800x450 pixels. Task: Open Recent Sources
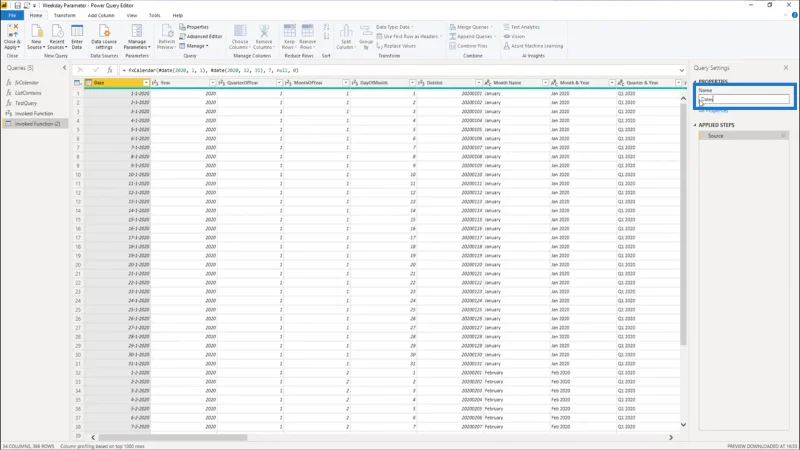click(57, 36)
